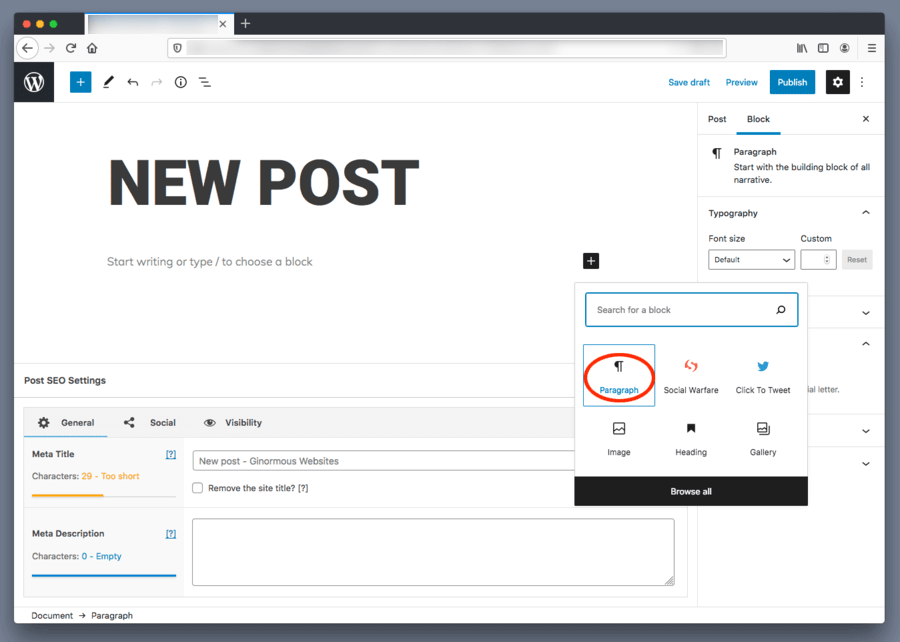This screenshot has height=642, width=900.
Task: Open the Font size Default dropdown
Action: point(751,260)
